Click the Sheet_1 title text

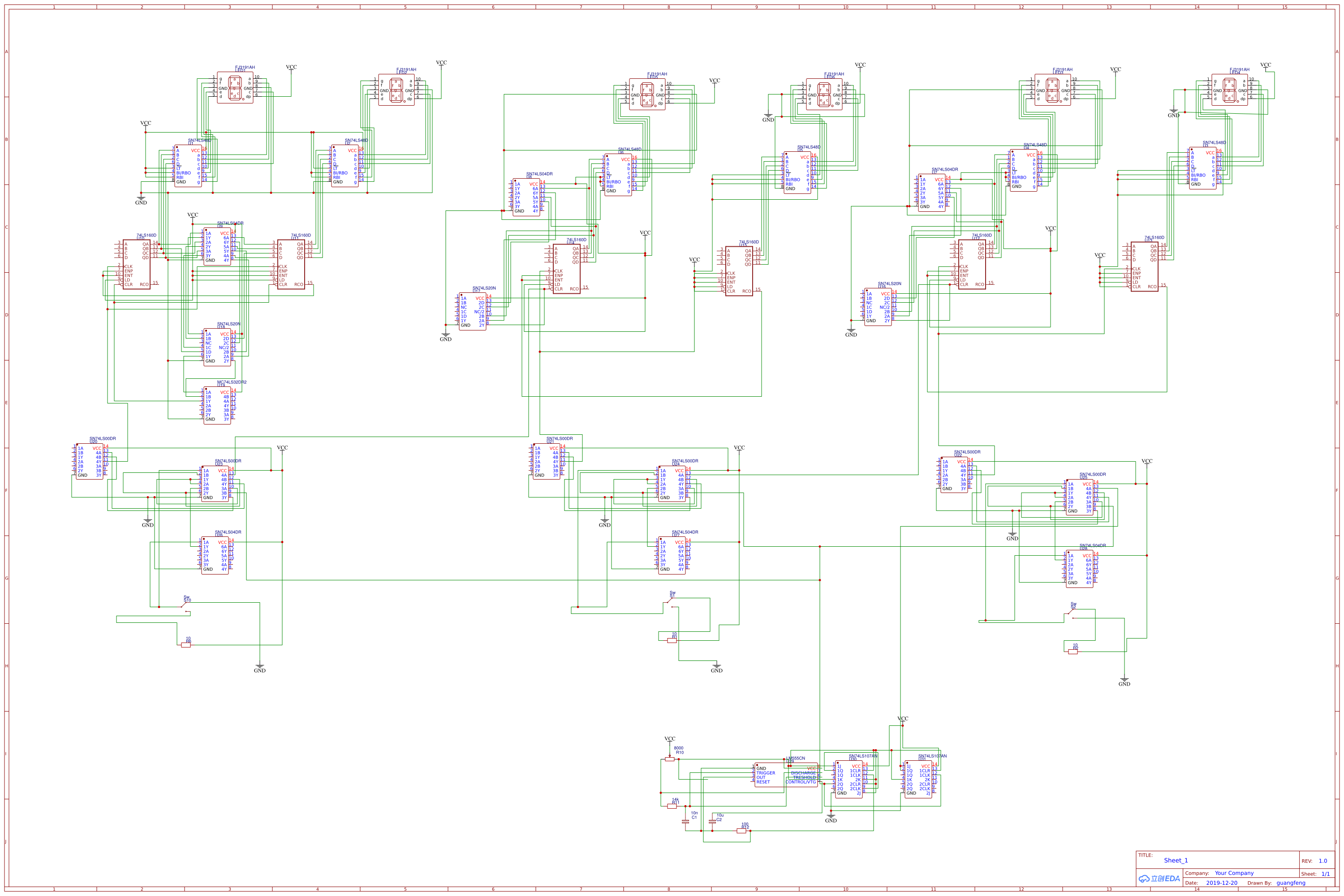[1176, 860]
